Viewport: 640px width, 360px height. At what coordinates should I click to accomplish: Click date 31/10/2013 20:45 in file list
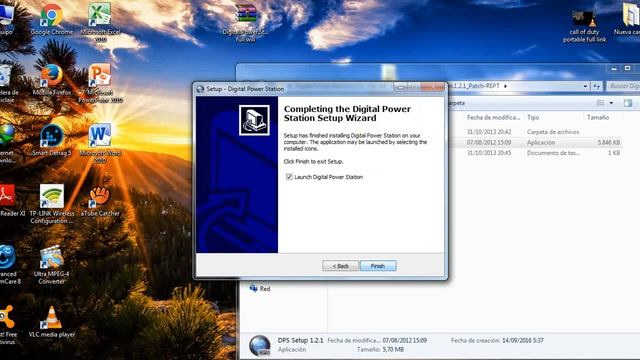(x=489, y=153)
